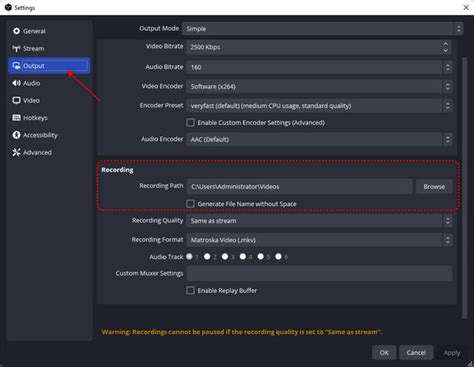Open the Encoder Preset dropdown
Viewport: 474px width, 367px height.
pyautogui.click(x=319, y=106)
